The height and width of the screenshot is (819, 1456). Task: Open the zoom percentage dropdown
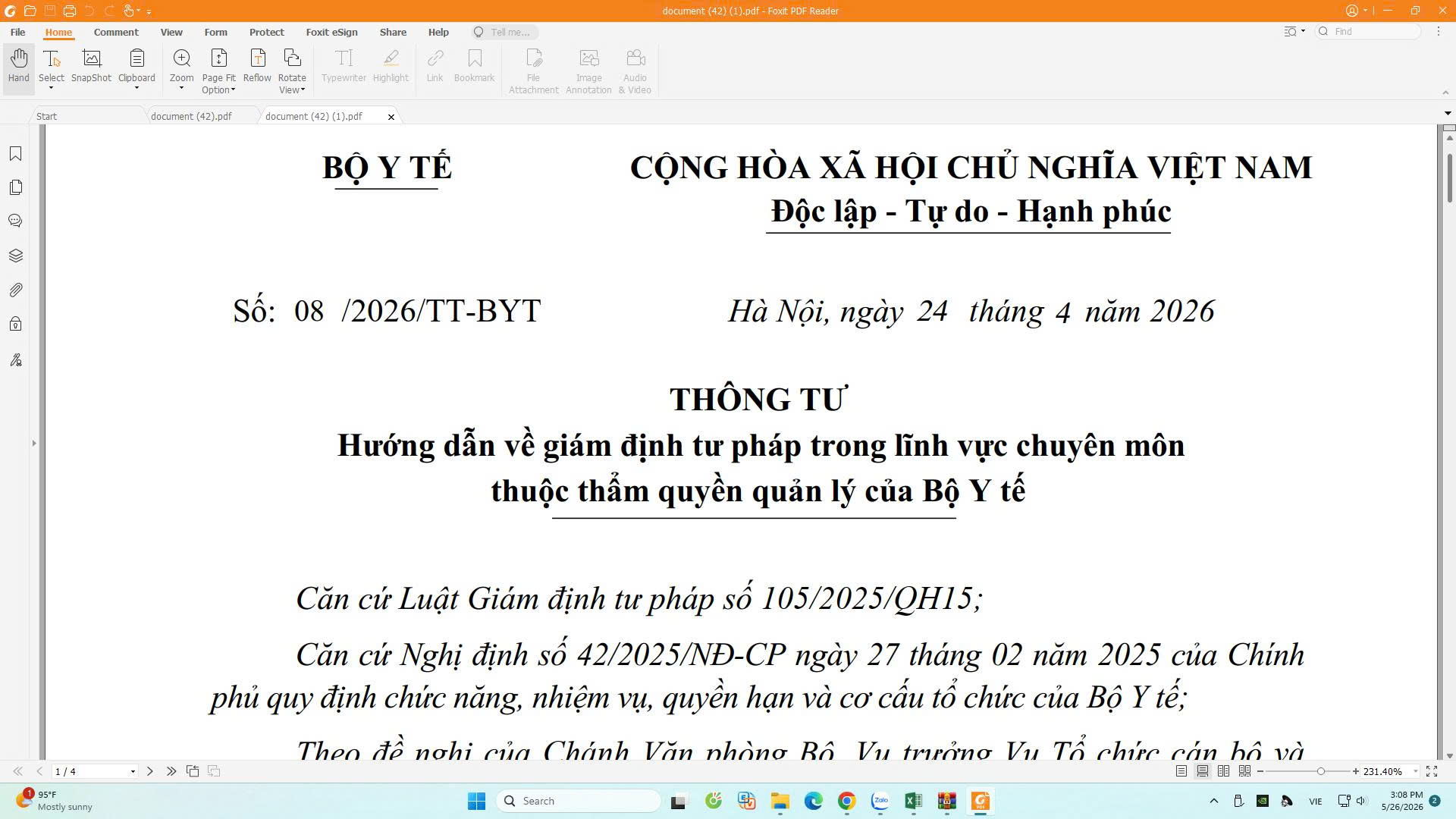[1415, 772]
